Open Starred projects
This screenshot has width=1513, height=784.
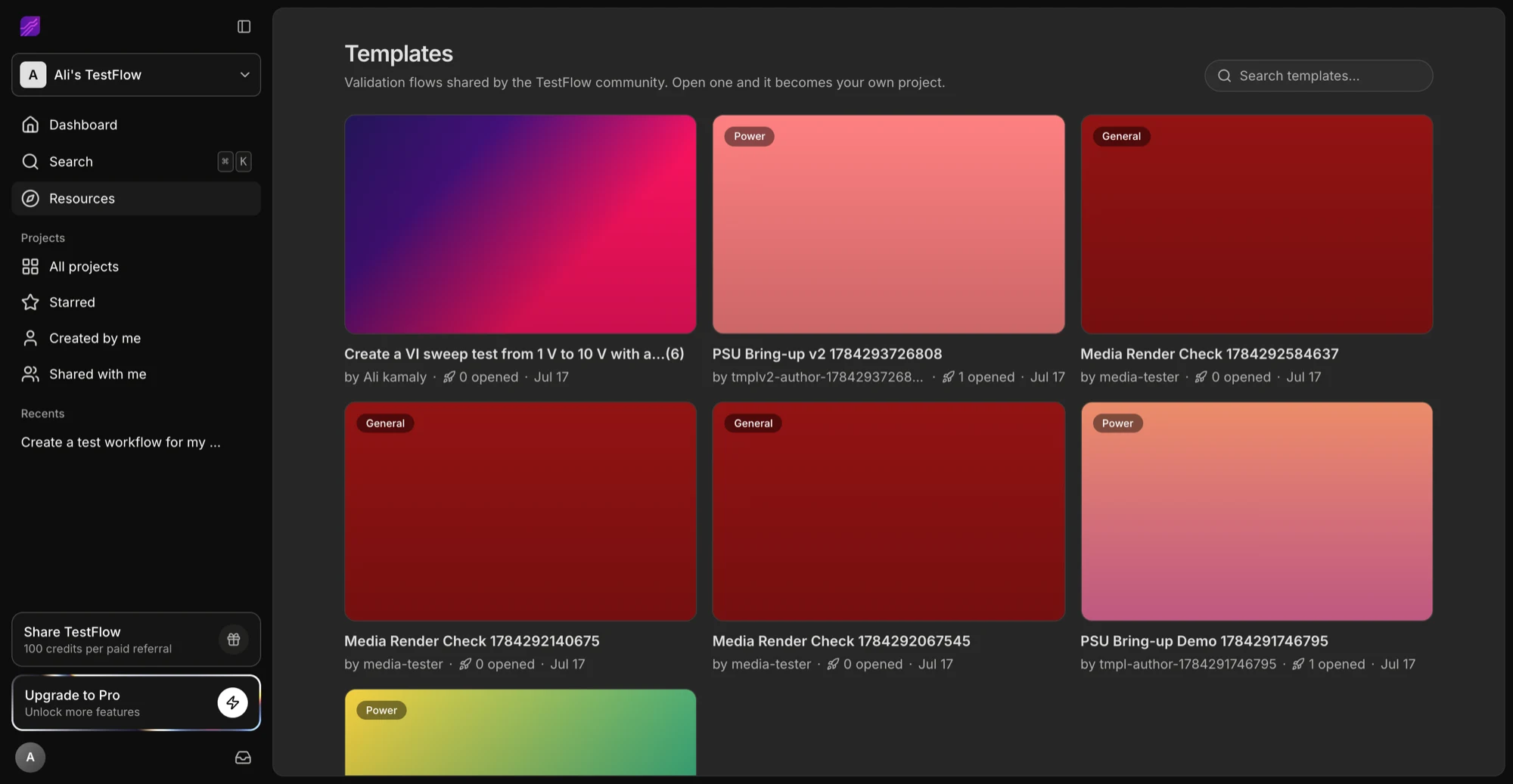pos(136,302)
